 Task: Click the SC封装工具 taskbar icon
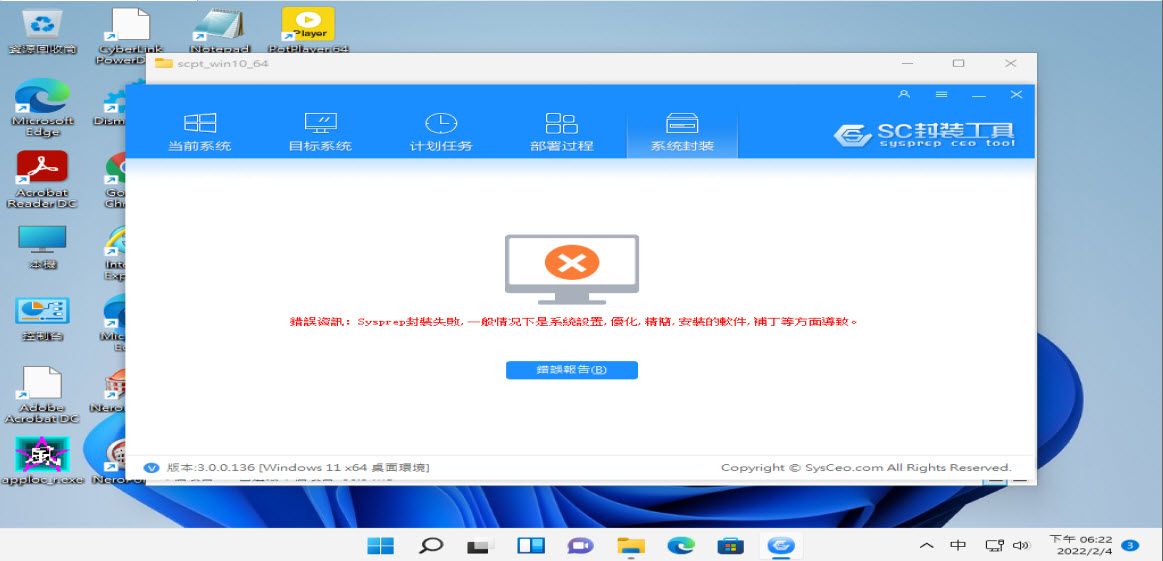[781, 545]
